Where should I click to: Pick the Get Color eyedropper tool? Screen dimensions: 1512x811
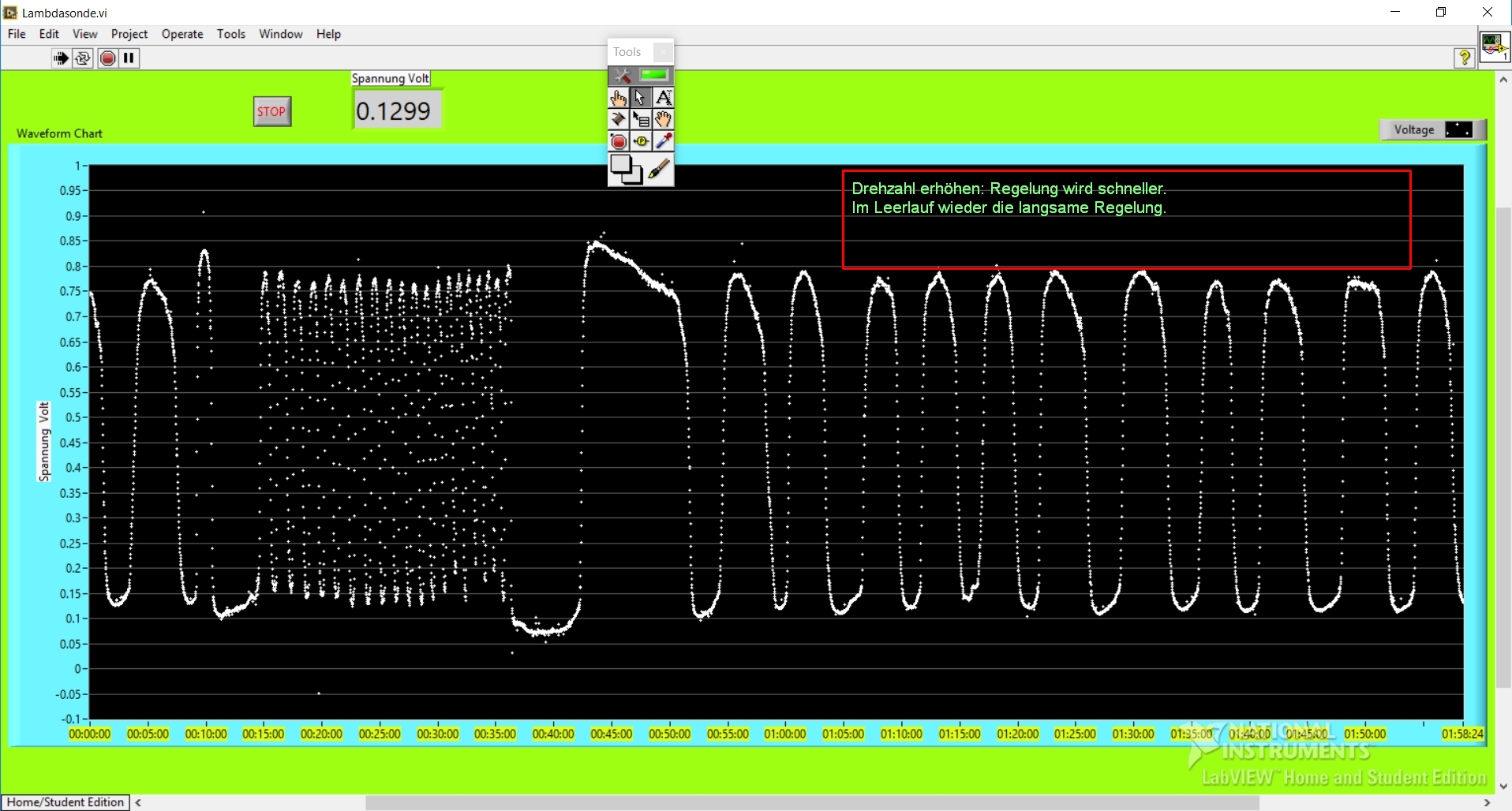[x=664, y=142]
